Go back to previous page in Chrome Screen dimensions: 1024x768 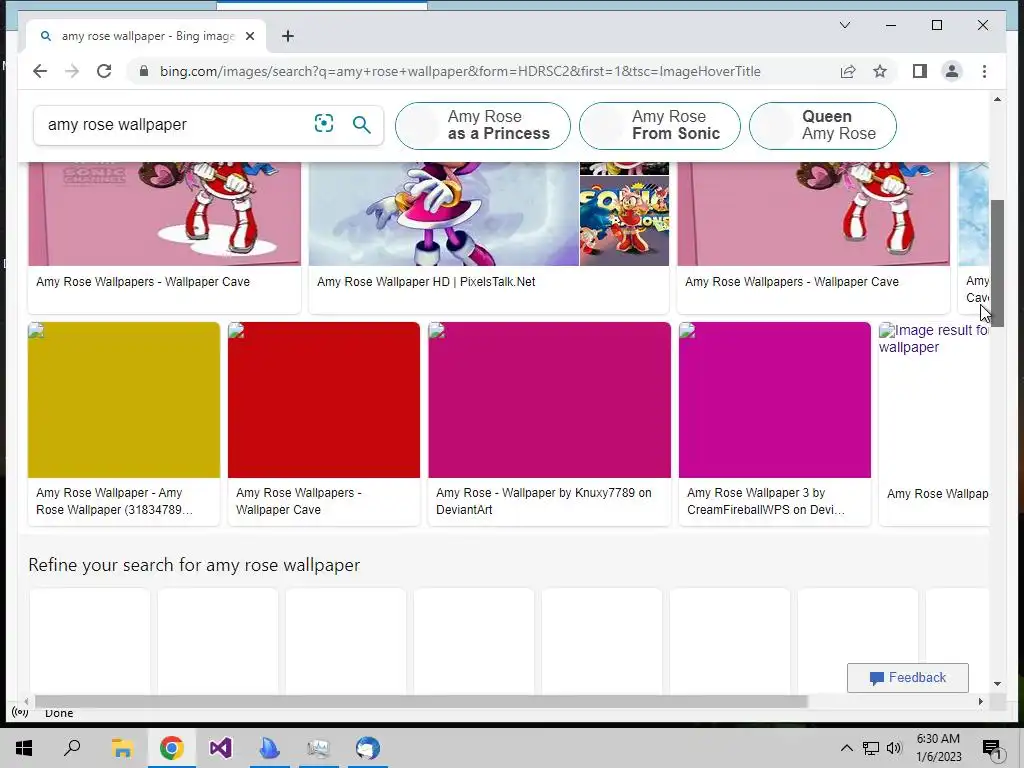(x=40, y=71)
